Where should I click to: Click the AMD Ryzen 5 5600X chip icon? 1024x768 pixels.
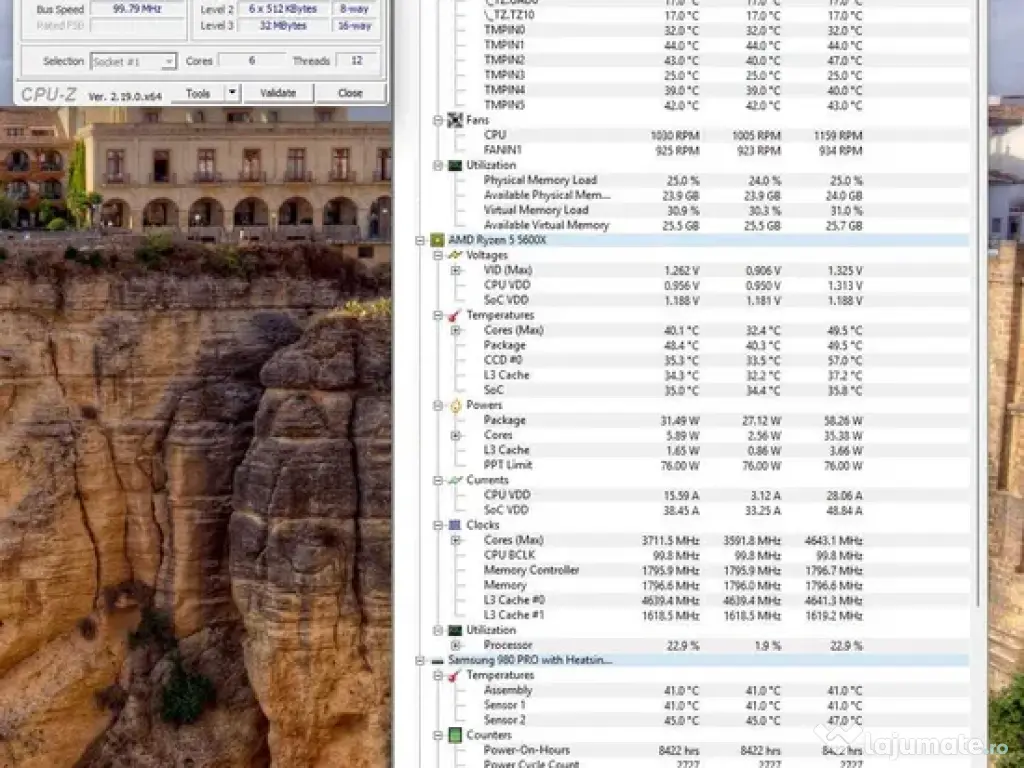click(437, 240)
